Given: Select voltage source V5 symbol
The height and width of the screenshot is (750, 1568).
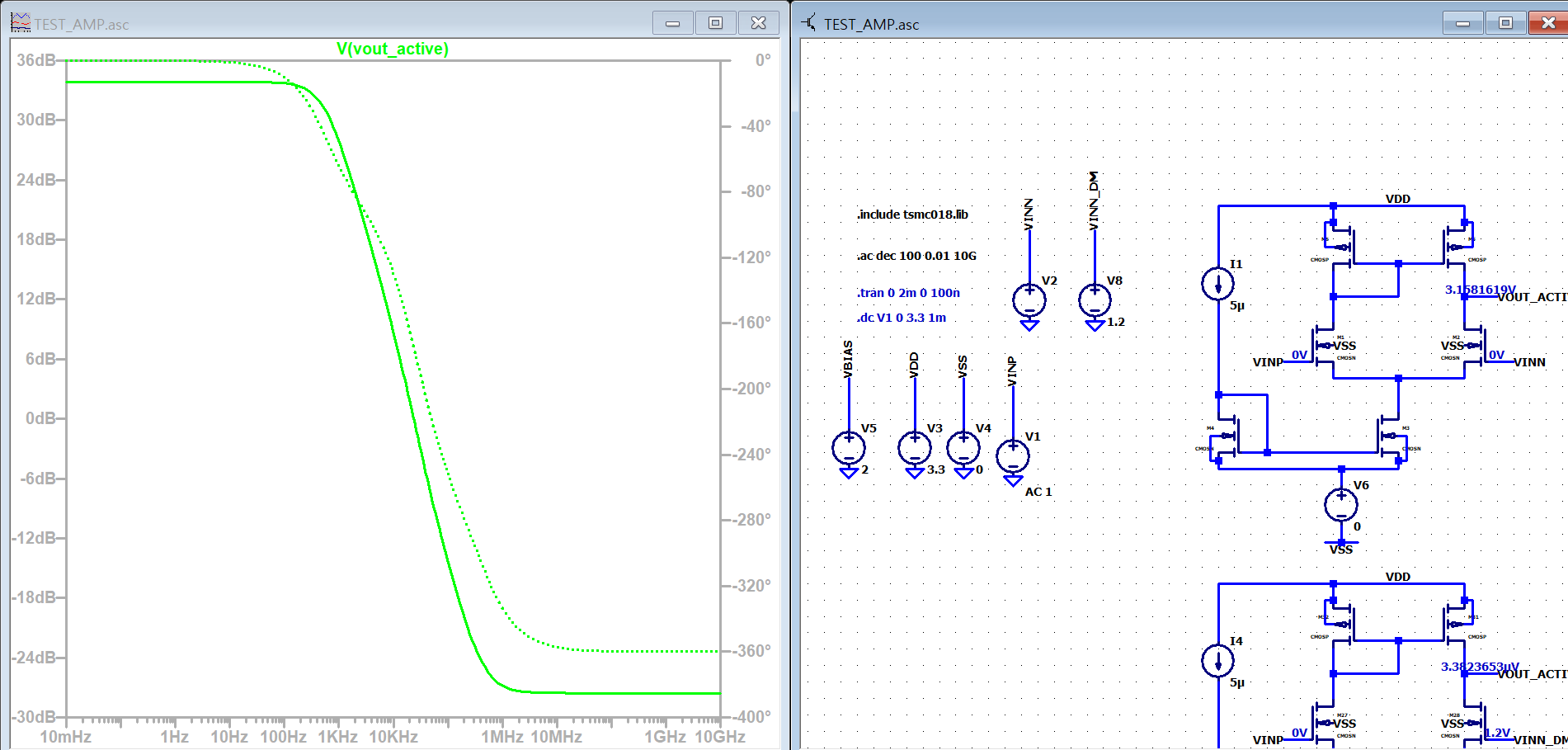Looking at the screenshot, I should coord(849,448).
